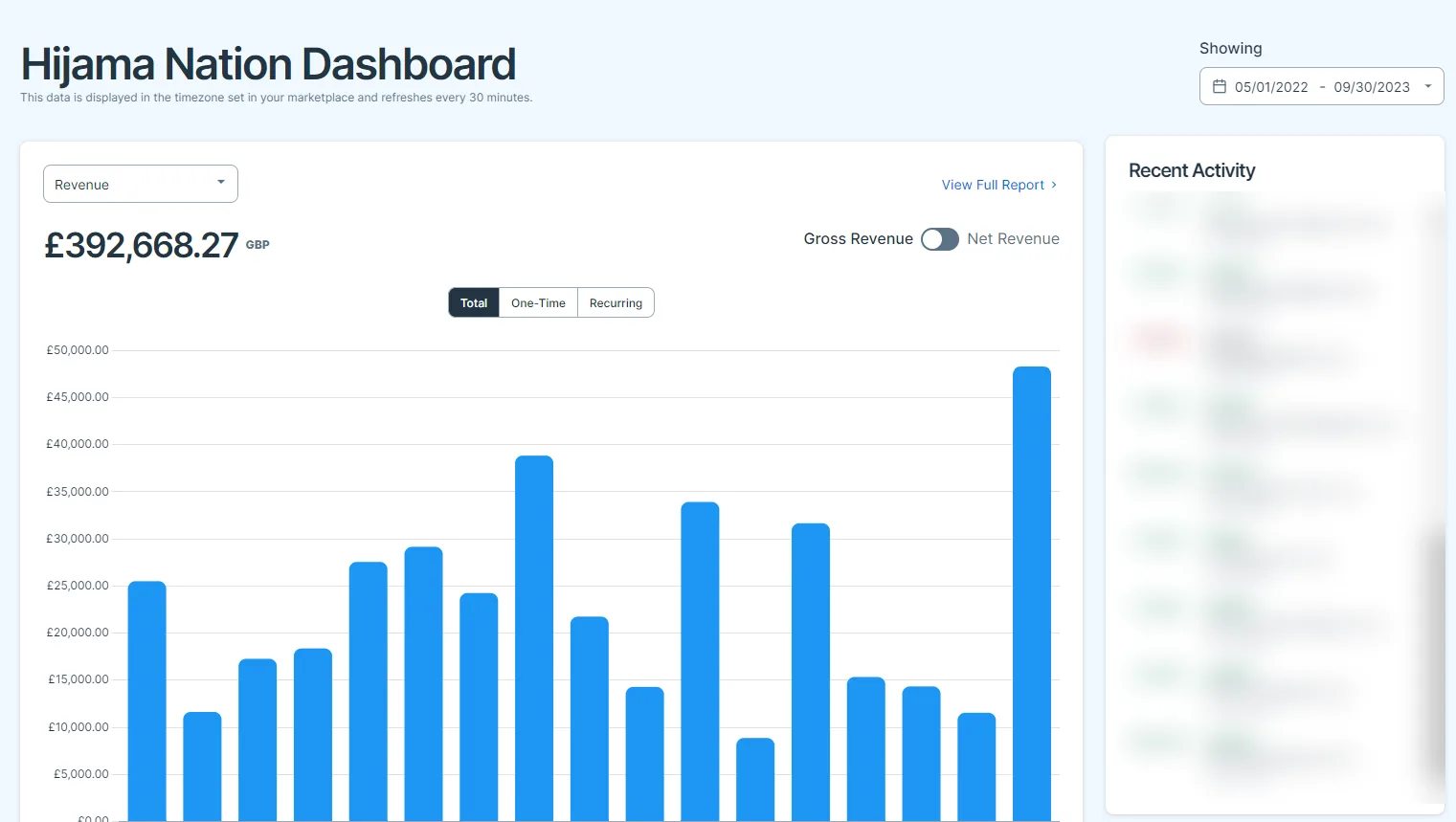This screenshot has height=822, width=1456.
Task: Select the Total tab
Action: [x=474, y=302]
